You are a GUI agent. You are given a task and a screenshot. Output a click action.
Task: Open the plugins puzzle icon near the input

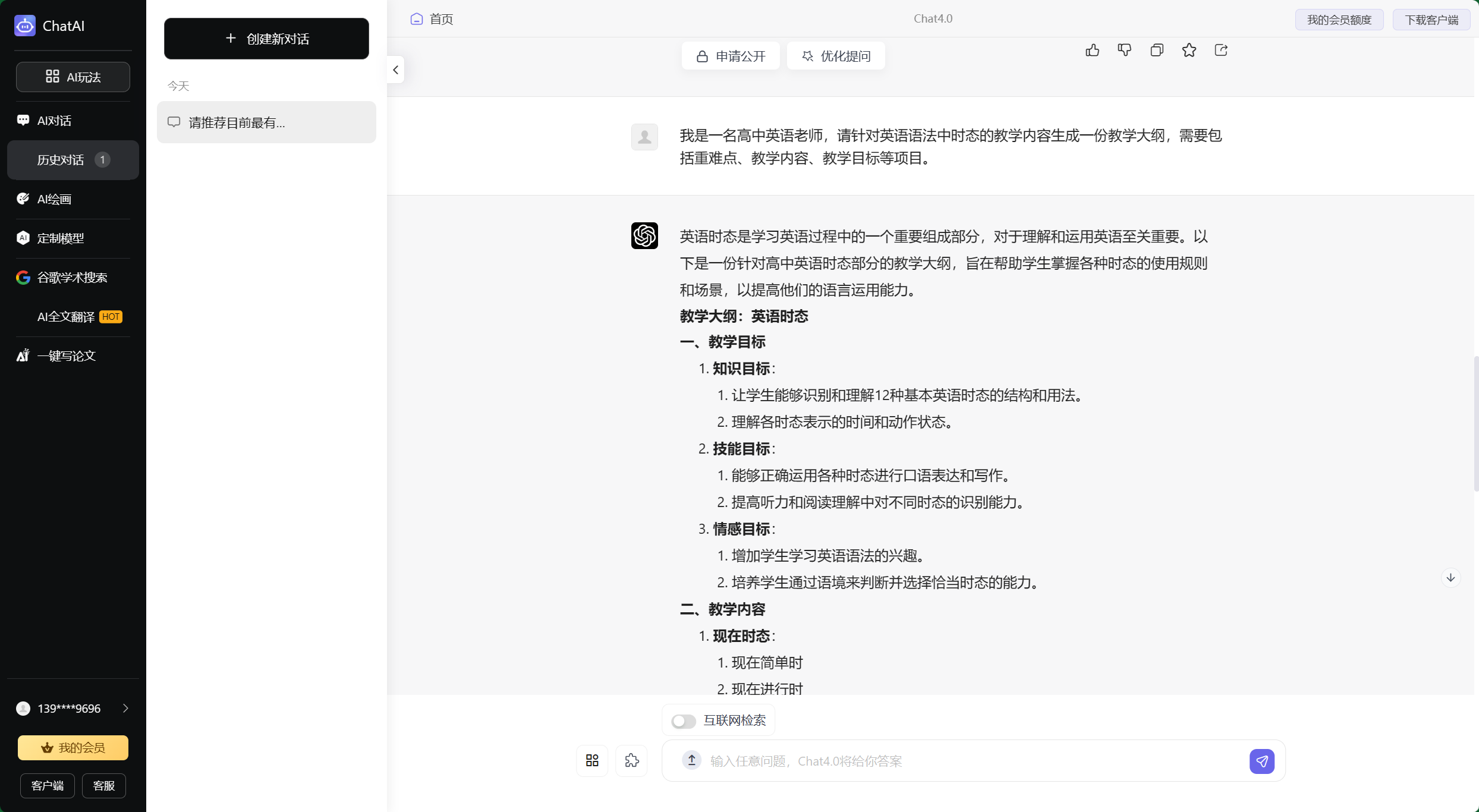pyautogui.click(x=631, y=760)
